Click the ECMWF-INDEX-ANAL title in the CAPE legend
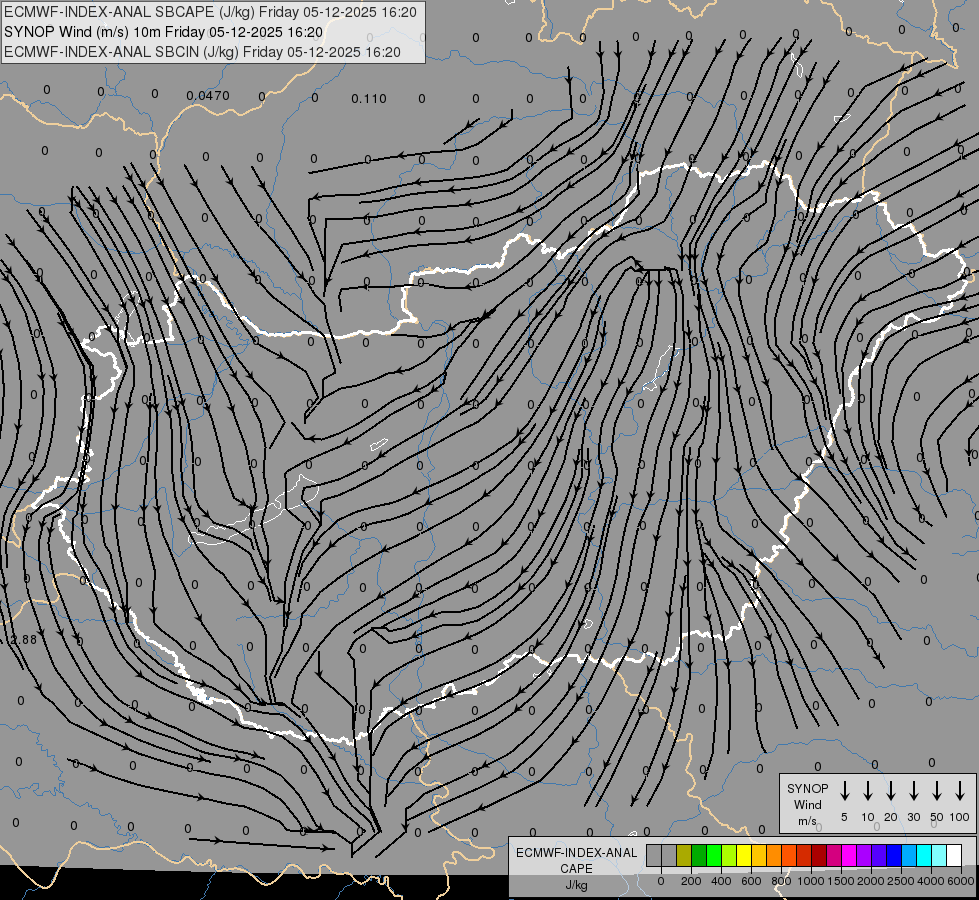 pyautogui.click(x=576, y=853)
